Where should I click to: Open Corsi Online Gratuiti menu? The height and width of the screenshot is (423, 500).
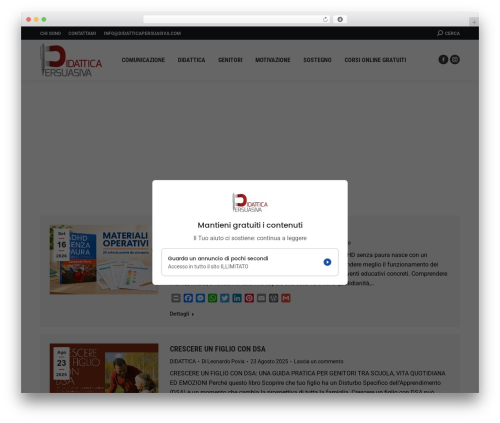click(x=375, y=60)
